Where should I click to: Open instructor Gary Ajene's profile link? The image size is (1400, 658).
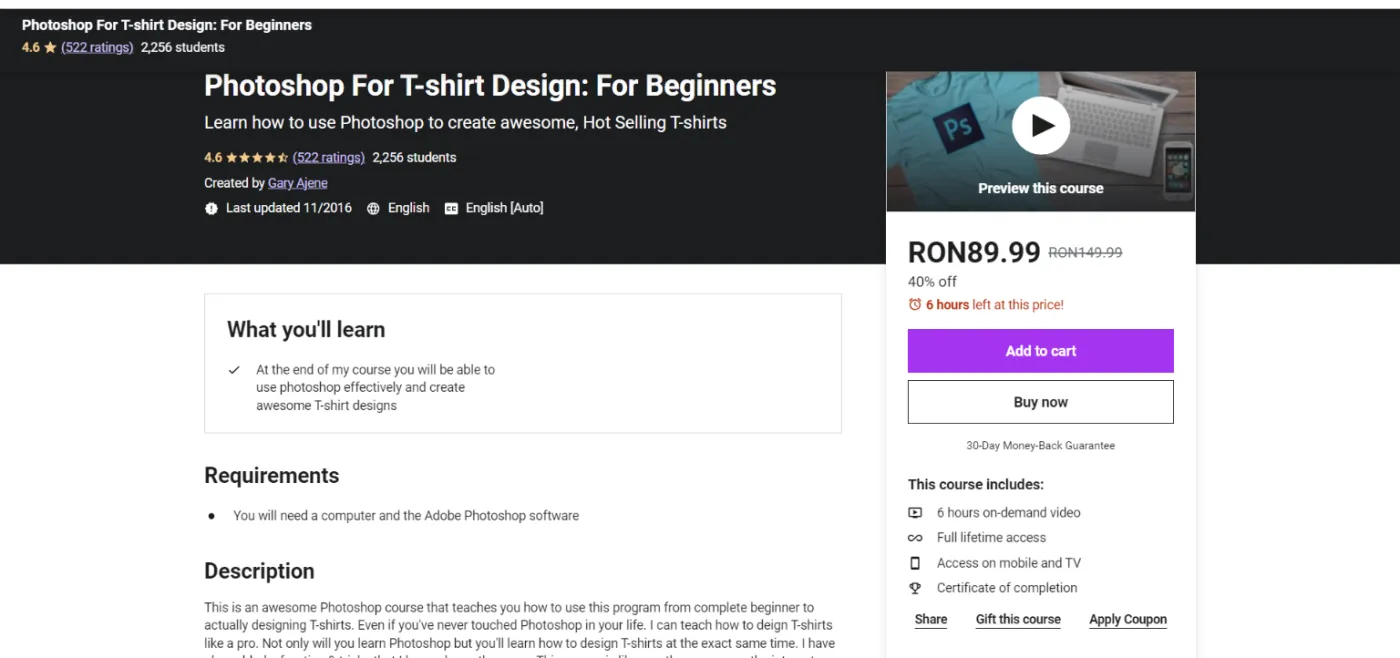[x=297, y=183]
